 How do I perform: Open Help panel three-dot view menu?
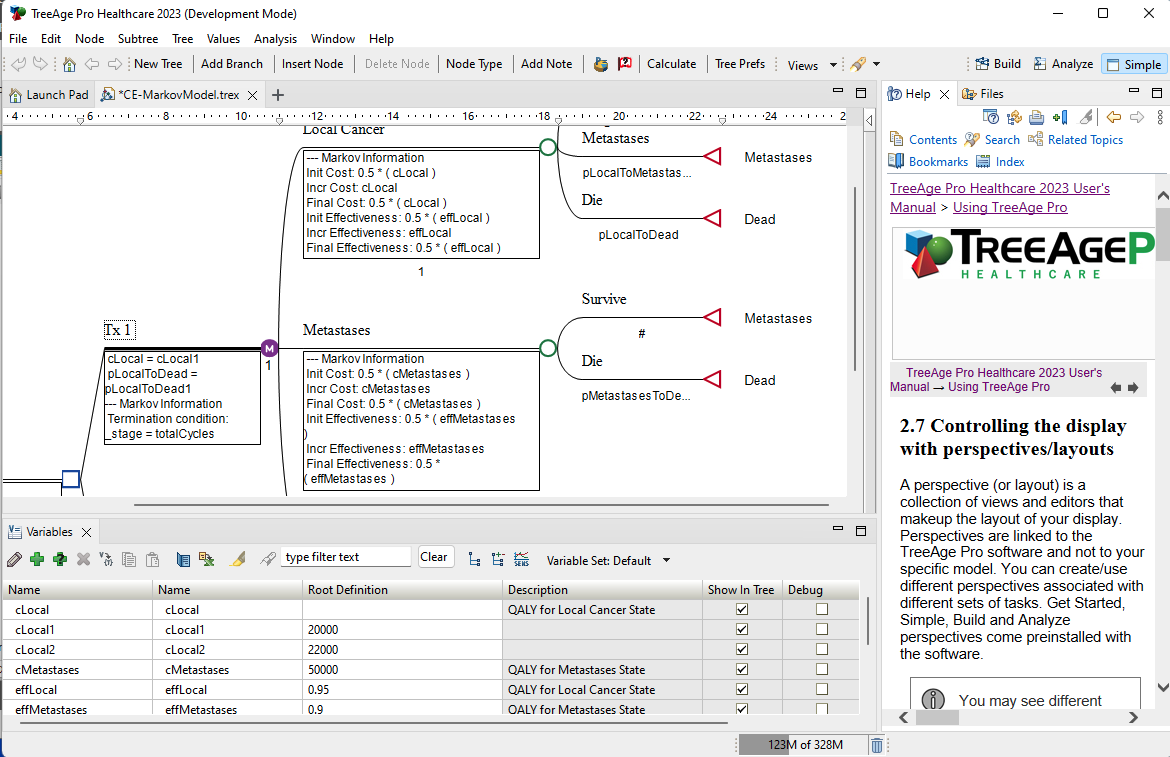[x=1160, y=117]
